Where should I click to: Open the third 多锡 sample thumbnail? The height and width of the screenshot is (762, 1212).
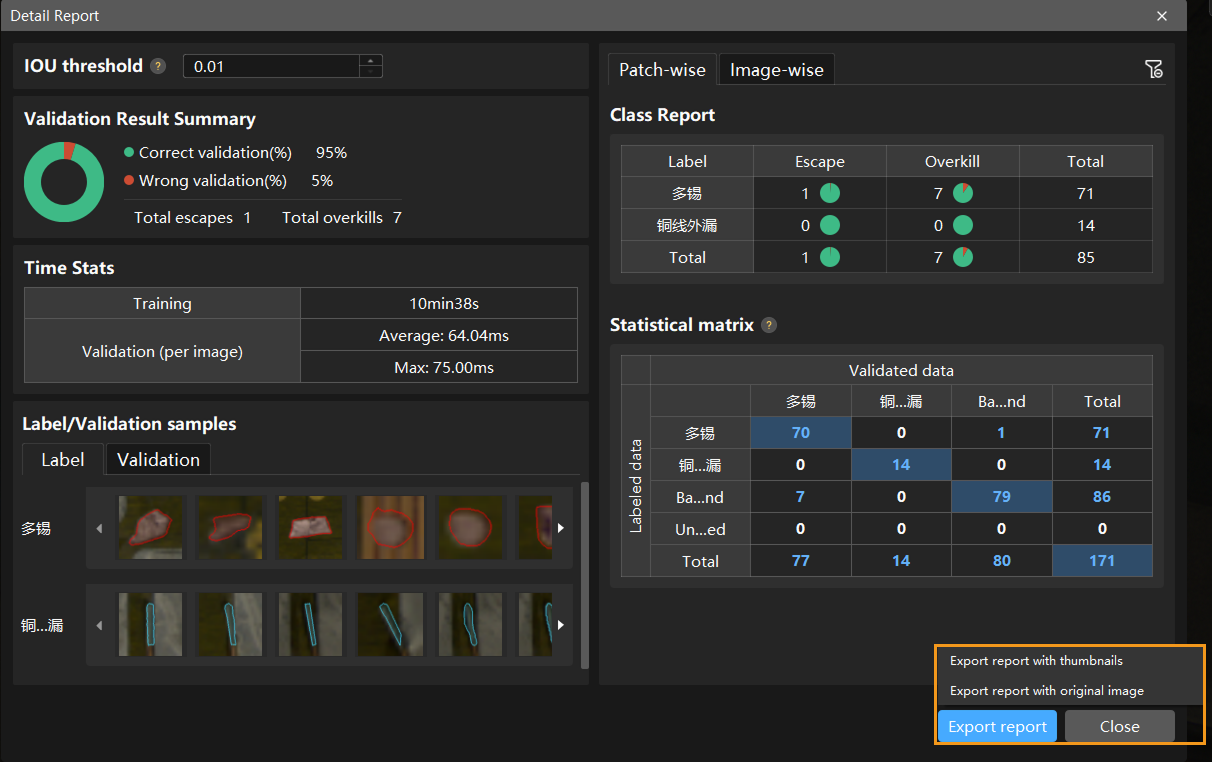pyautogui.click(x=311, y=528)
